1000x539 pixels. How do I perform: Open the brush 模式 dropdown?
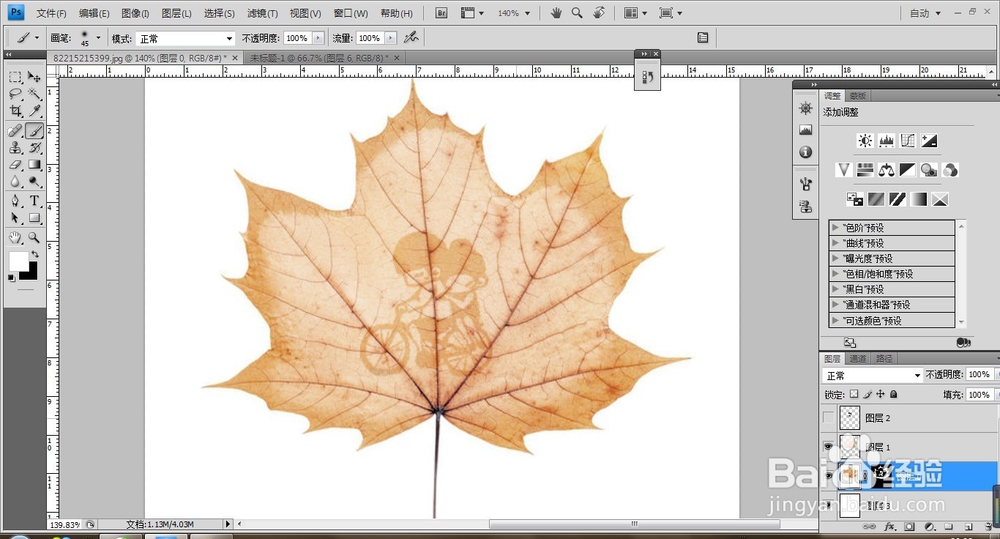click(186, 39)
